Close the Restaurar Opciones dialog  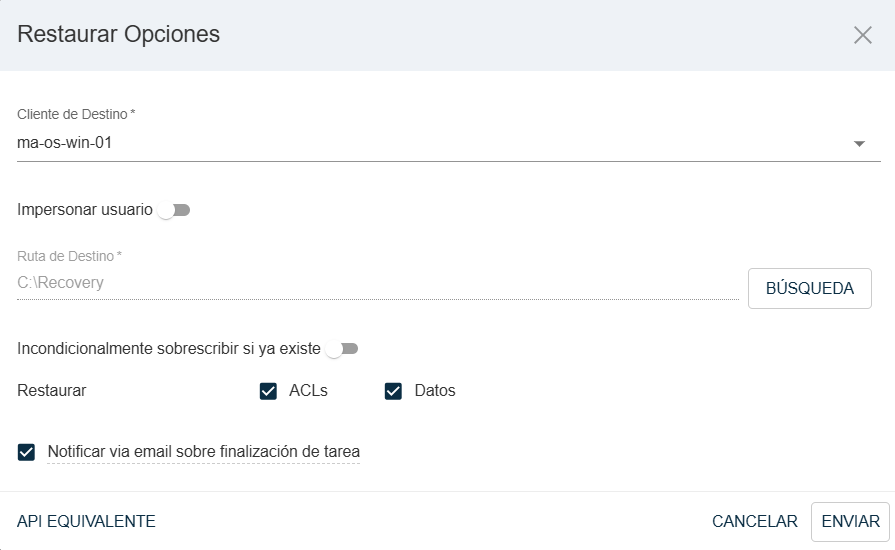[863, 35]
